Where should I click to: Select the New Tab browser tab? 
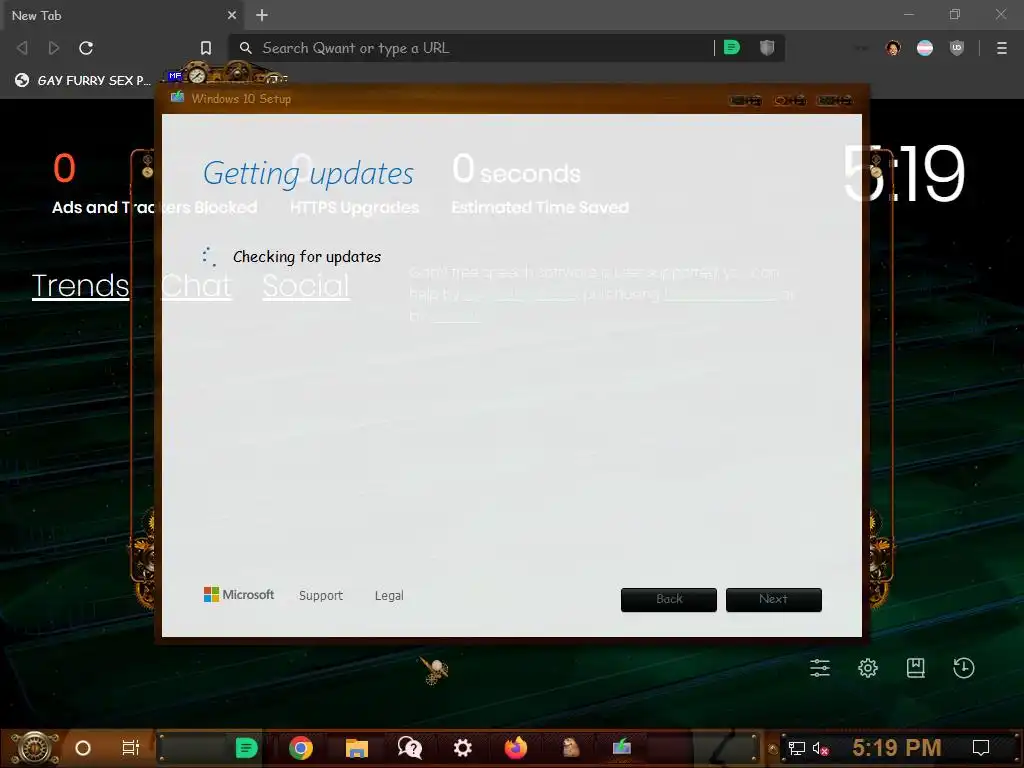tap(122, 15)
